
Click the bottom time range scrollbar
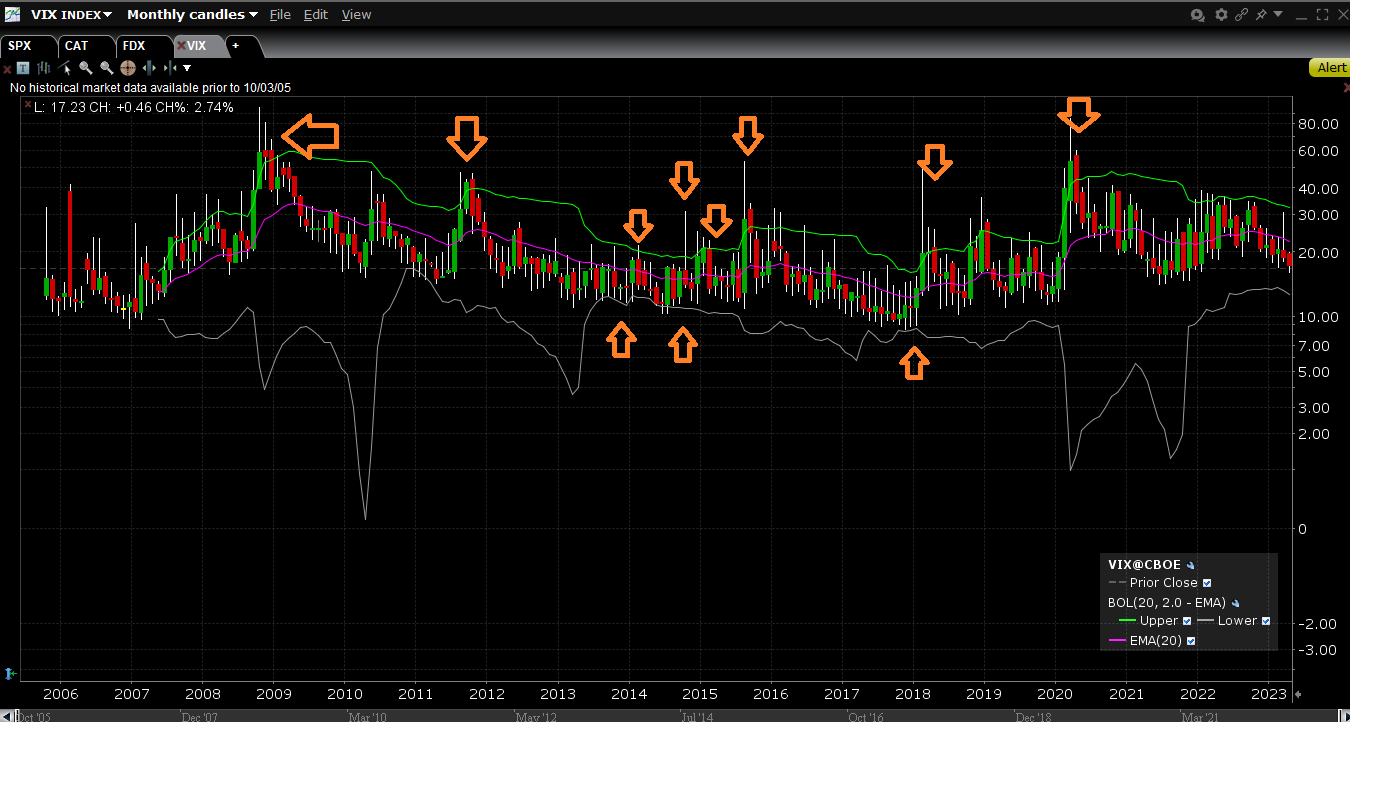pyautogui.click(x=675, y=716)
